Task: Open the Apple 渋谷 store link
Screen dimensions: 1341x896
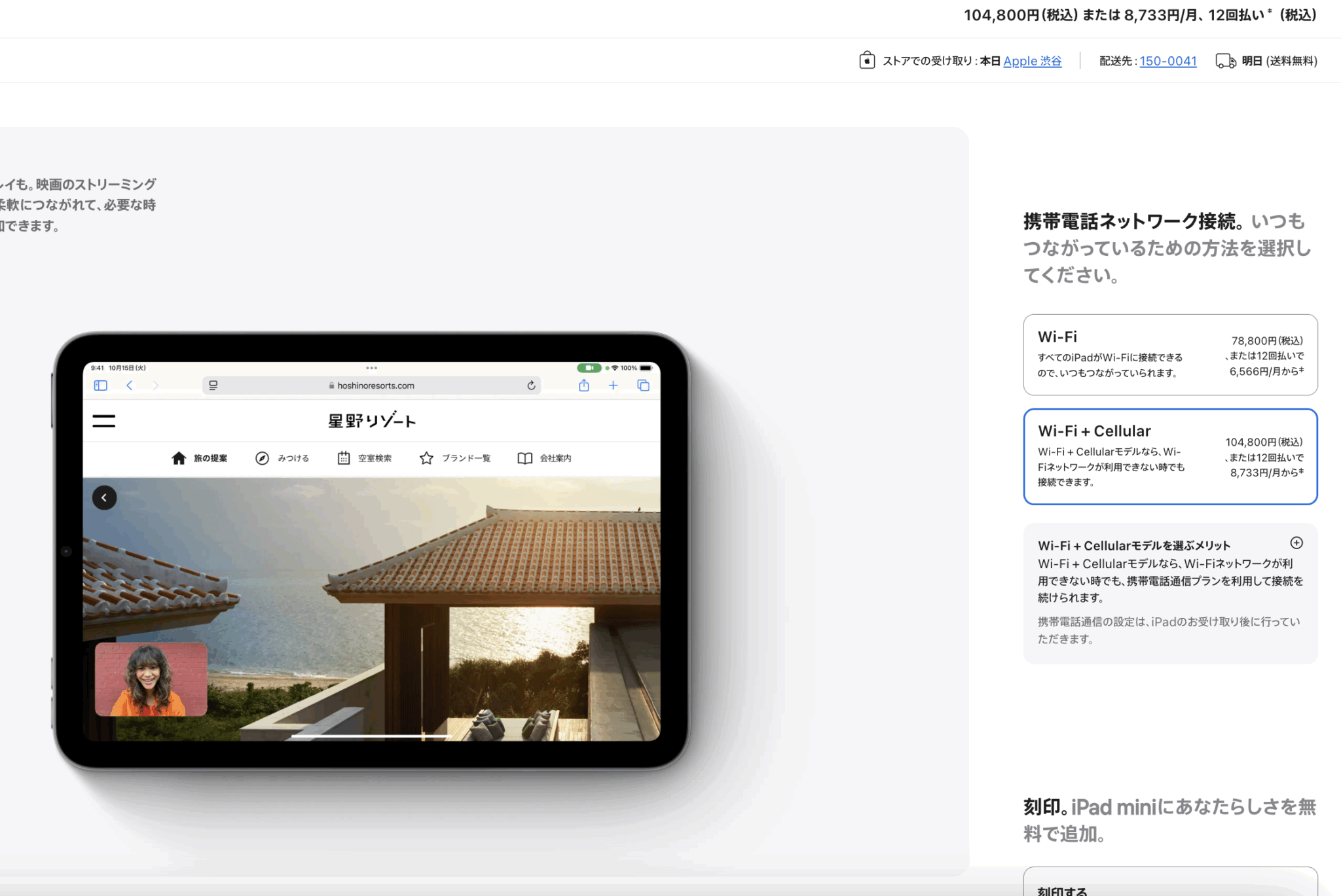Action: pyautogui.click(x=1033, y=61)
